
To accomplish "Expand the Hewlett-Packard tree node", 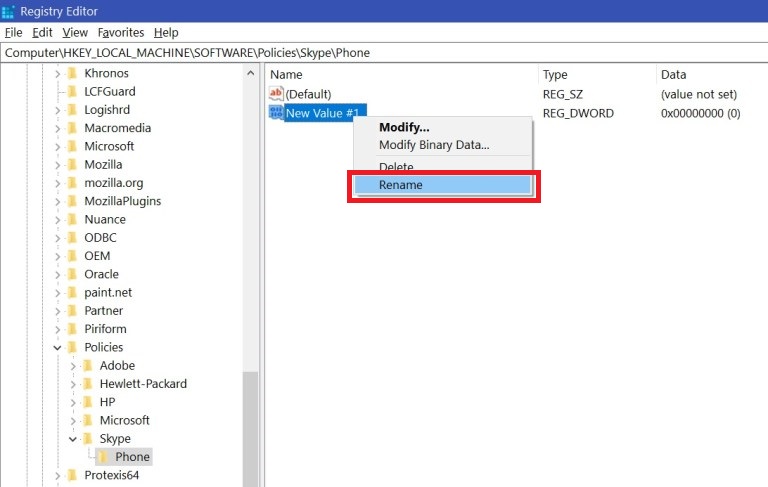I will tap(73, 385).
